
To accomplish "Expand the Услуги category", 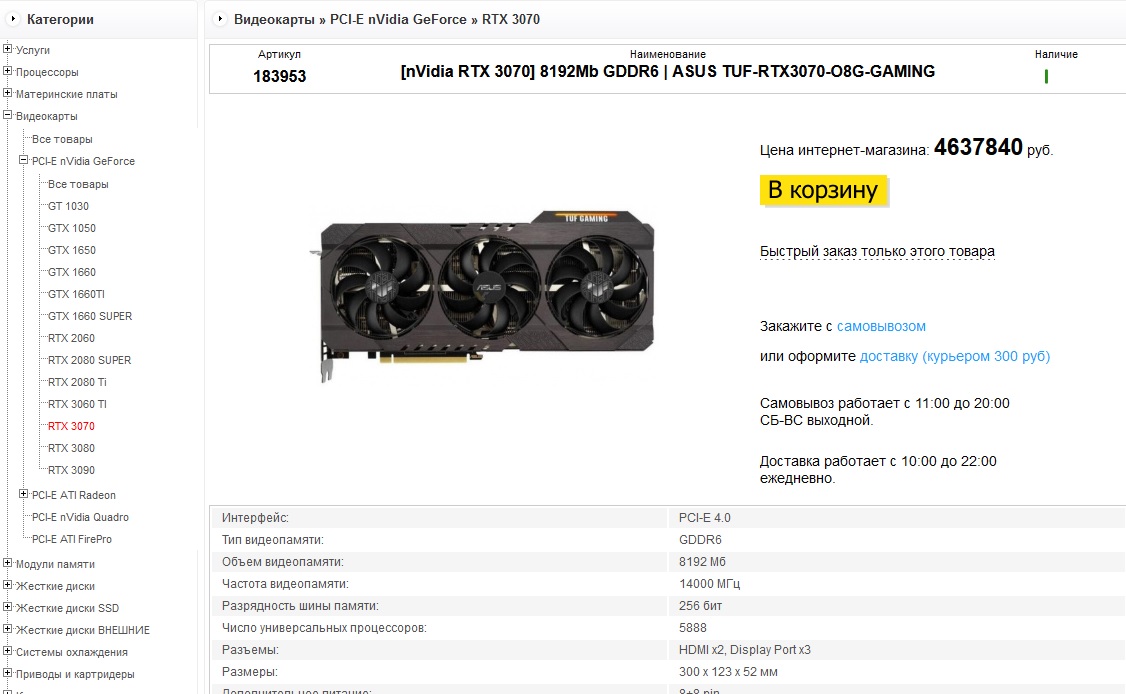I will tap(7, 49).
